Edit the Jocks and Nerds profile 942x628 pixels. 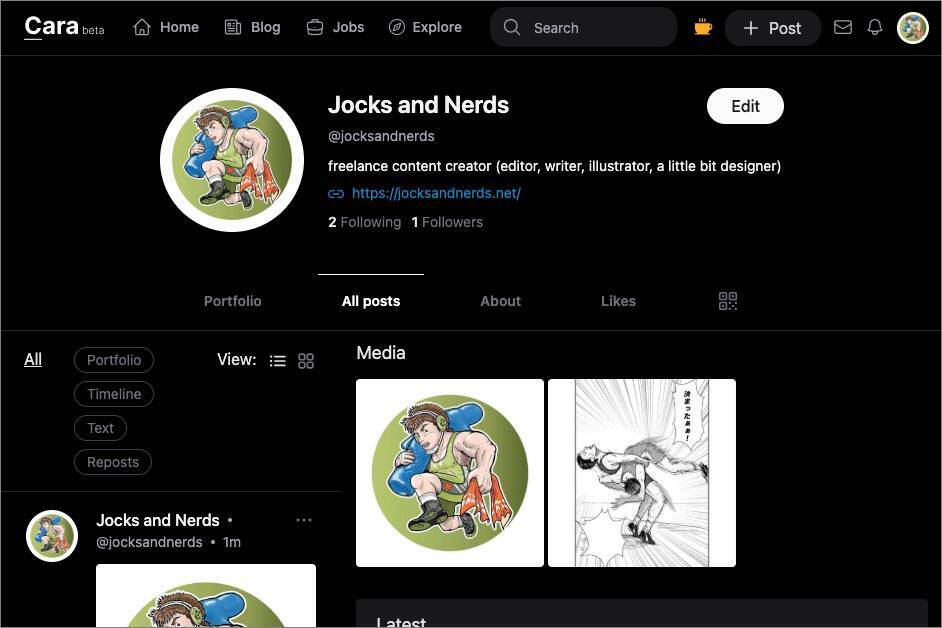[745, 106]
